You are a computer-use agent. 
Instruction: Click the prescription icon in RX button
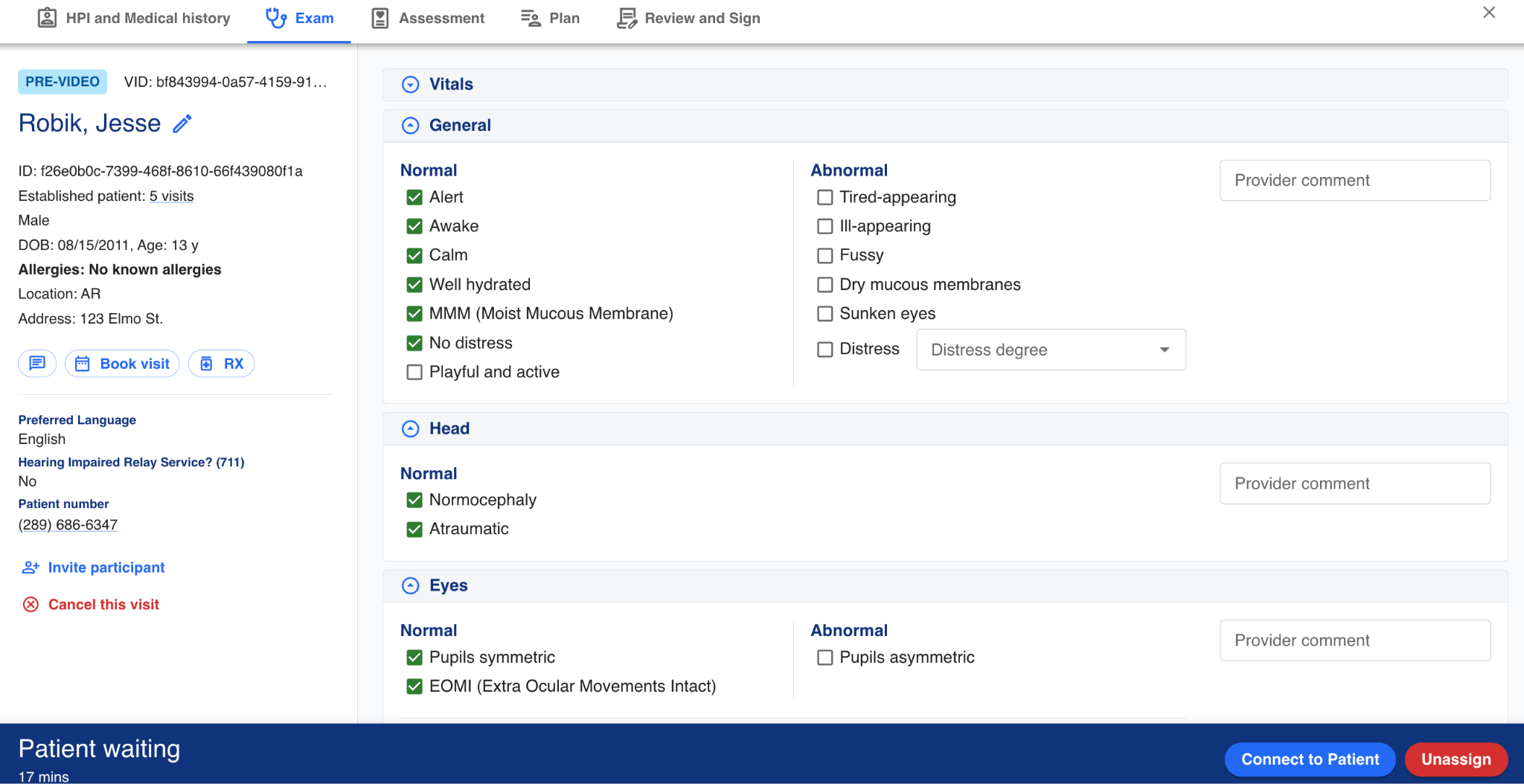coord(207,364)
